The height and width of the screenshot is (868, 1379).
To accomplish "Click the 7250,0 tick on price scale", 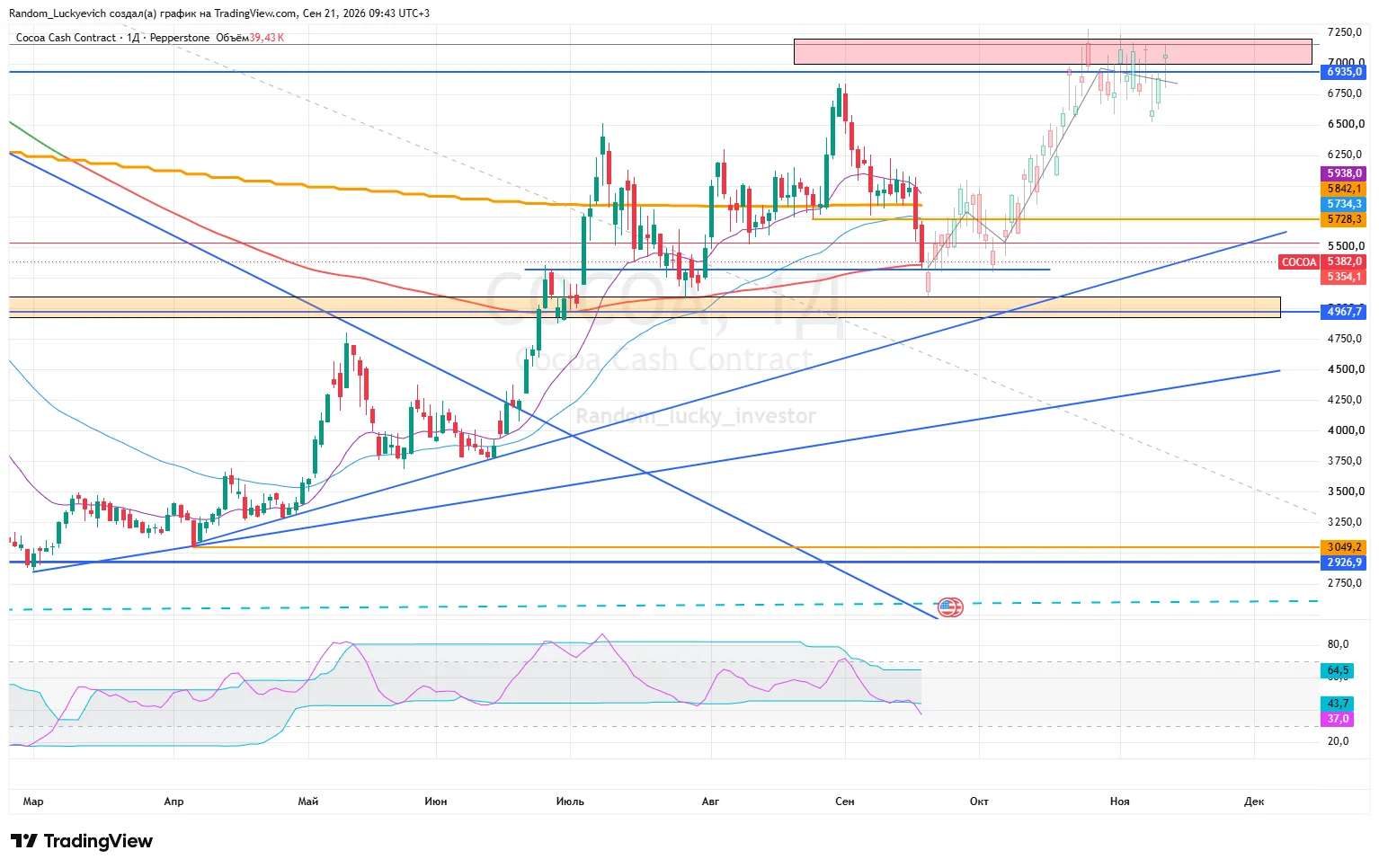I will pos(1345,32).
